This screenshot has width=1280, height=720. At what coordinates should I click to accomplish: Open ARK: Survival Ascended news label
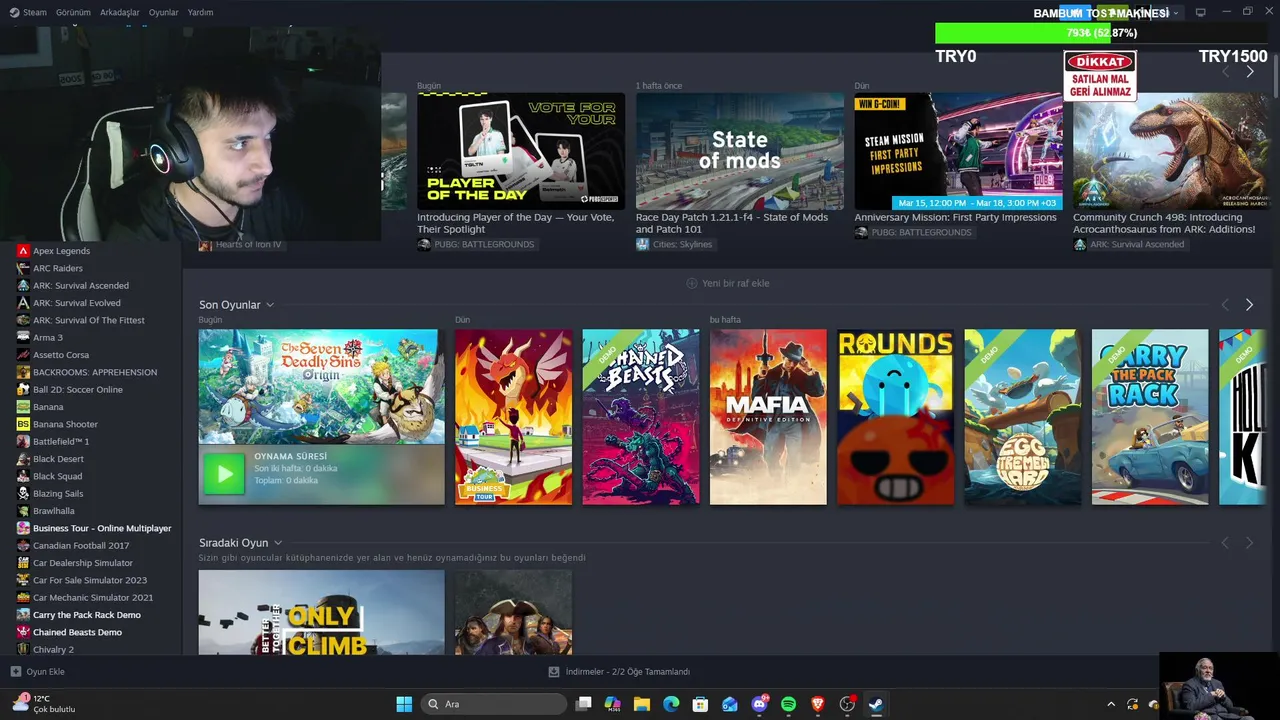pyautogui.click(x=1129, y=244)
